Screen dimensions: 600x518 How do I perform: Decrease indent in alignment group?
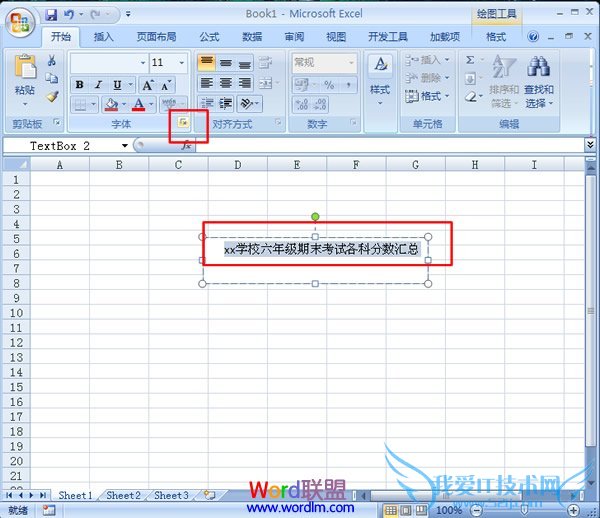click(207, 103)
